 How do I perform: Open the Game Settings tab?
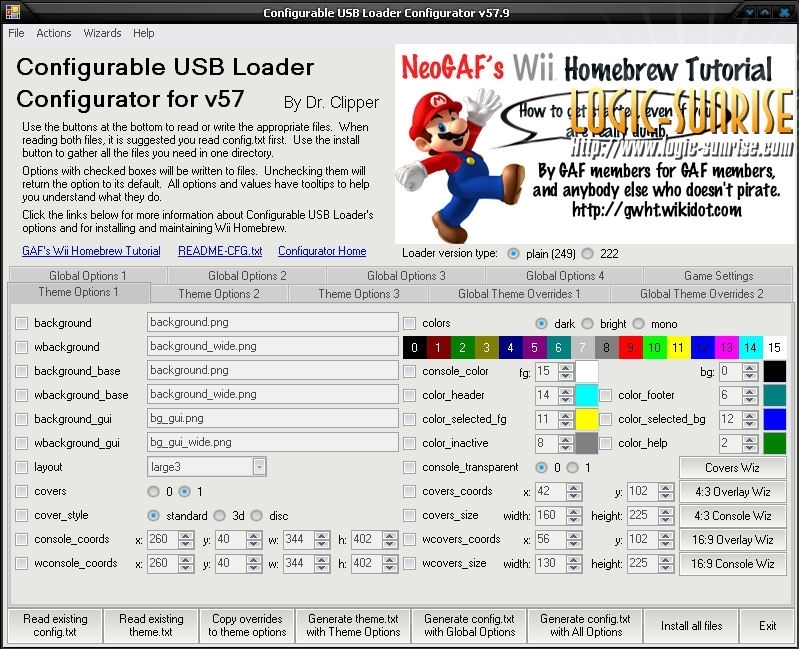coord(718,276)
